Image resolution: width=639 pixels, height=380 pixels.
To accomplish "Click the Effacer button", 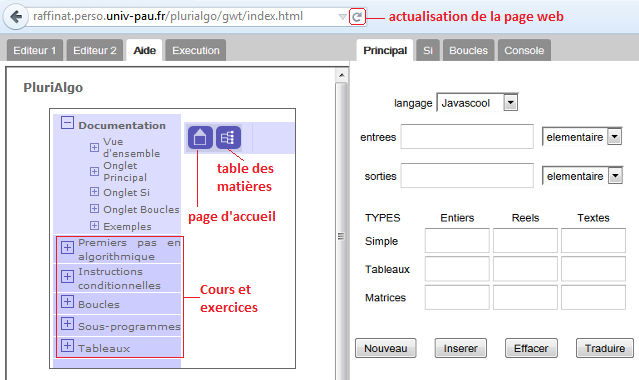I will pos(531,348).
